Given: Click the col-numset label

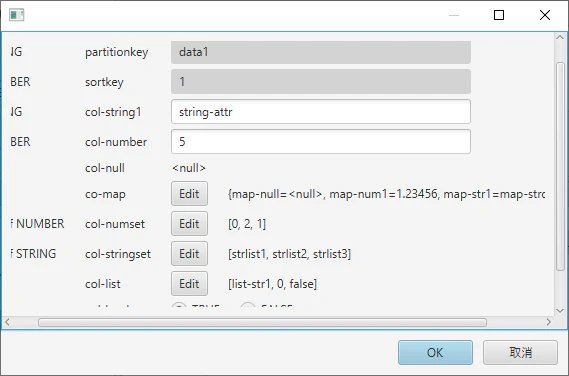Looking at the screenshot, I should tap(115, 224).
